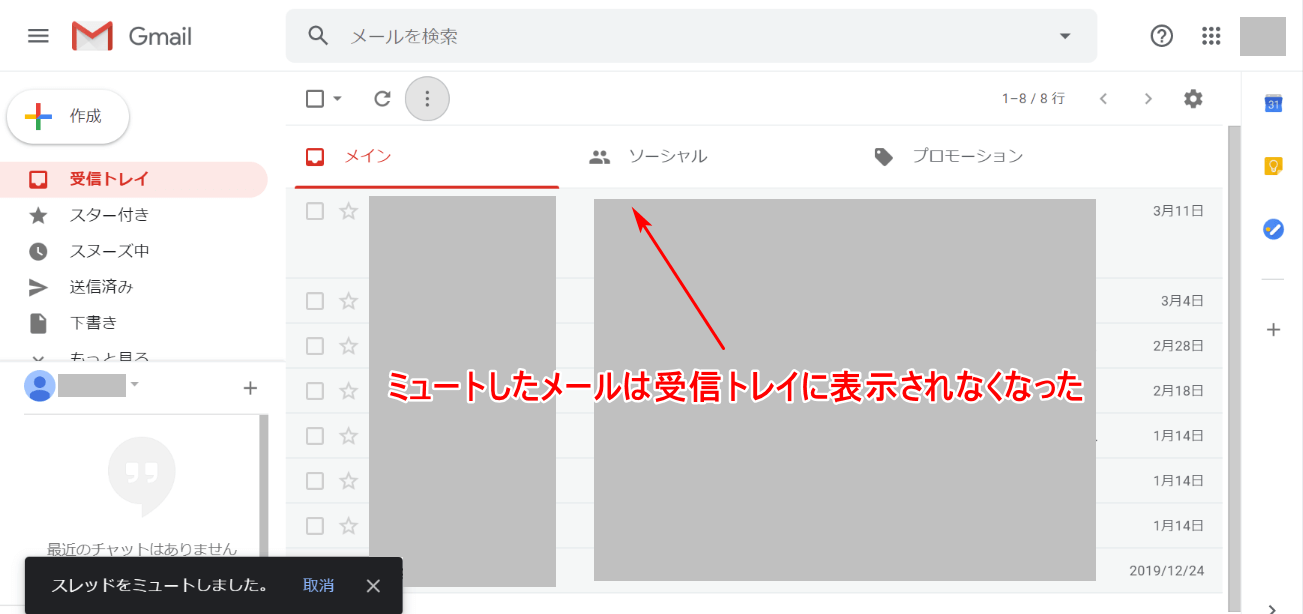Click the refresh inbox icon
The width and height of the screenshot is (1303, 614).
pyautogui.click(x=382, y=98)
